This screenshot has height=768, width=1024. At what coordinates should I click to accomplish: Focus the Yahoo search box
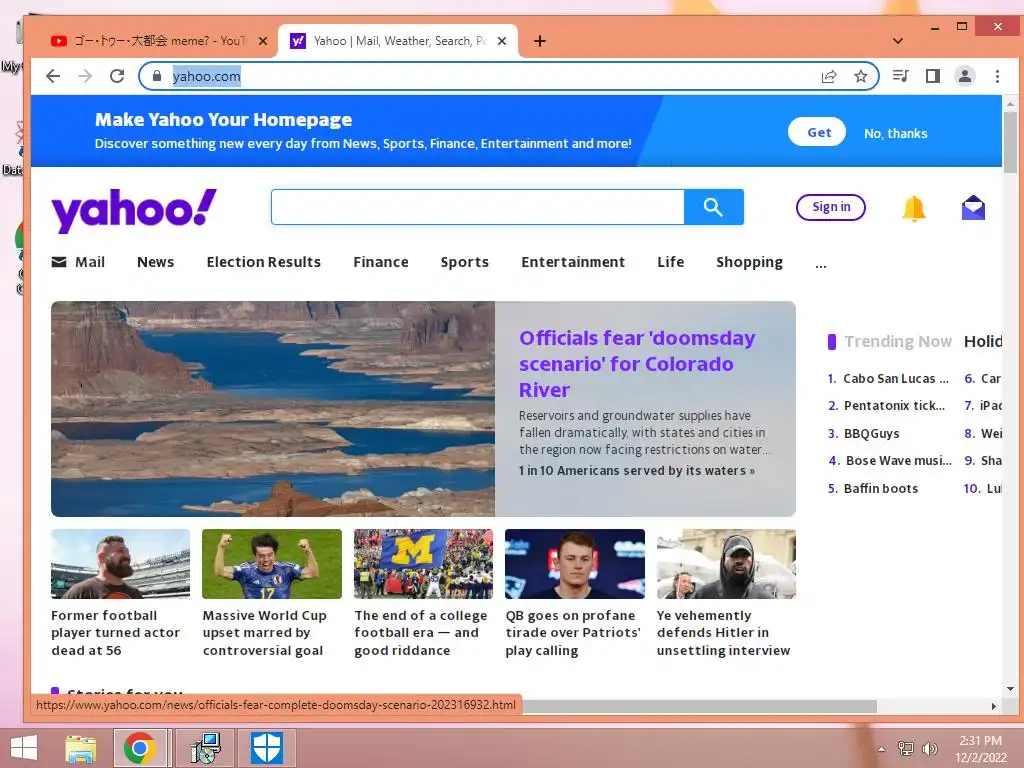pos(477,207)
